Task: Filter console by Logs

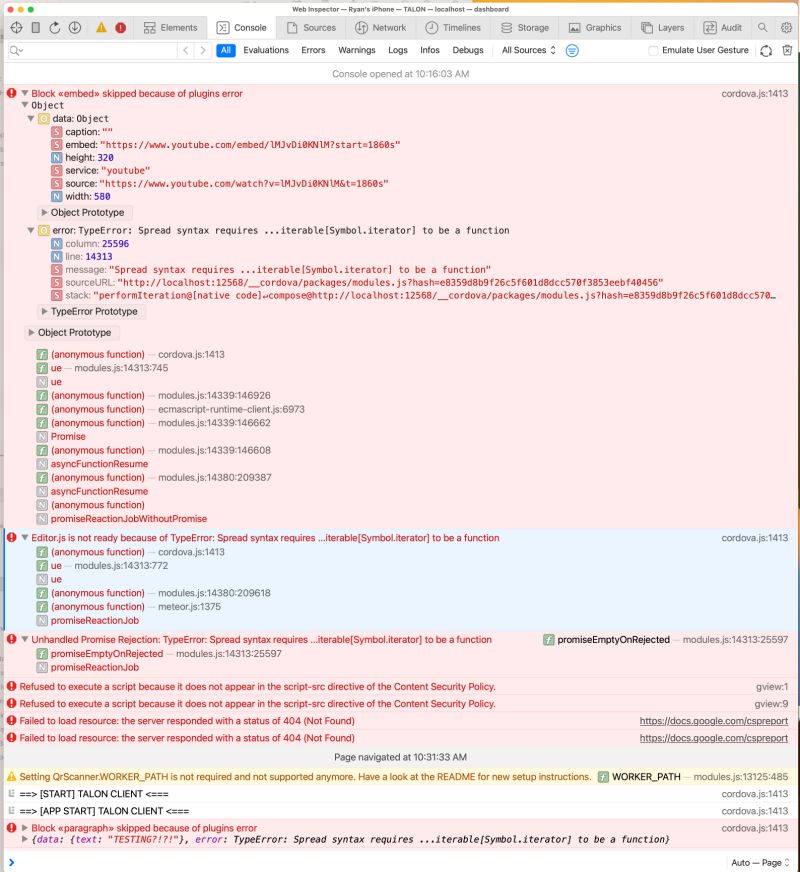Action: point(397,50)
